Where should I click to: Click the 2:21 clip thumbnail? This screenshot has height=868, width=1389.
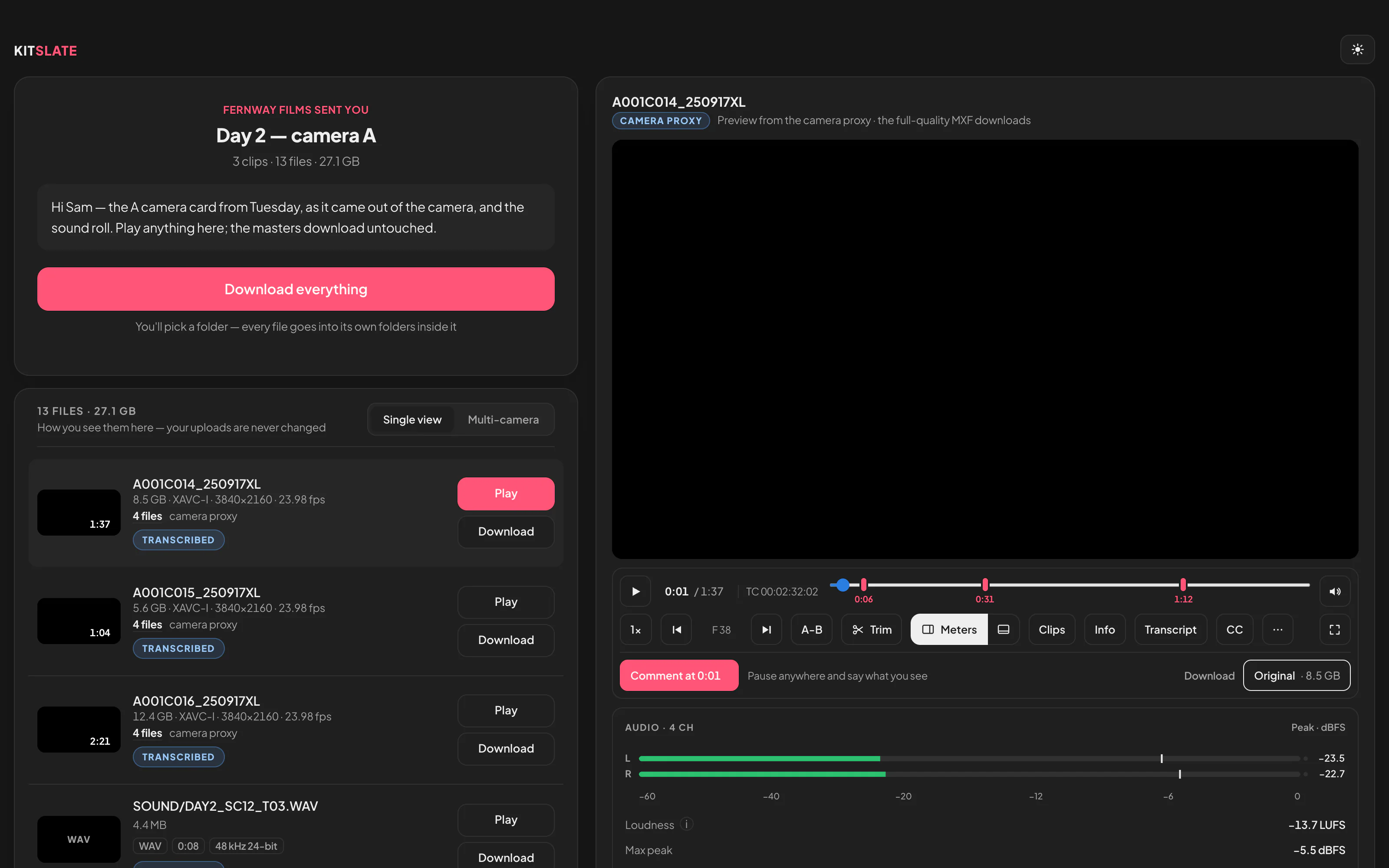coord(79,730)
